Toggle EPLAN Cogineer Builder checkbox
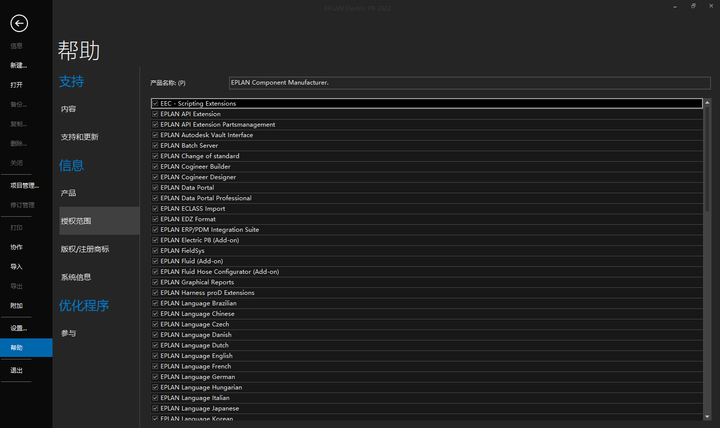 155,167
